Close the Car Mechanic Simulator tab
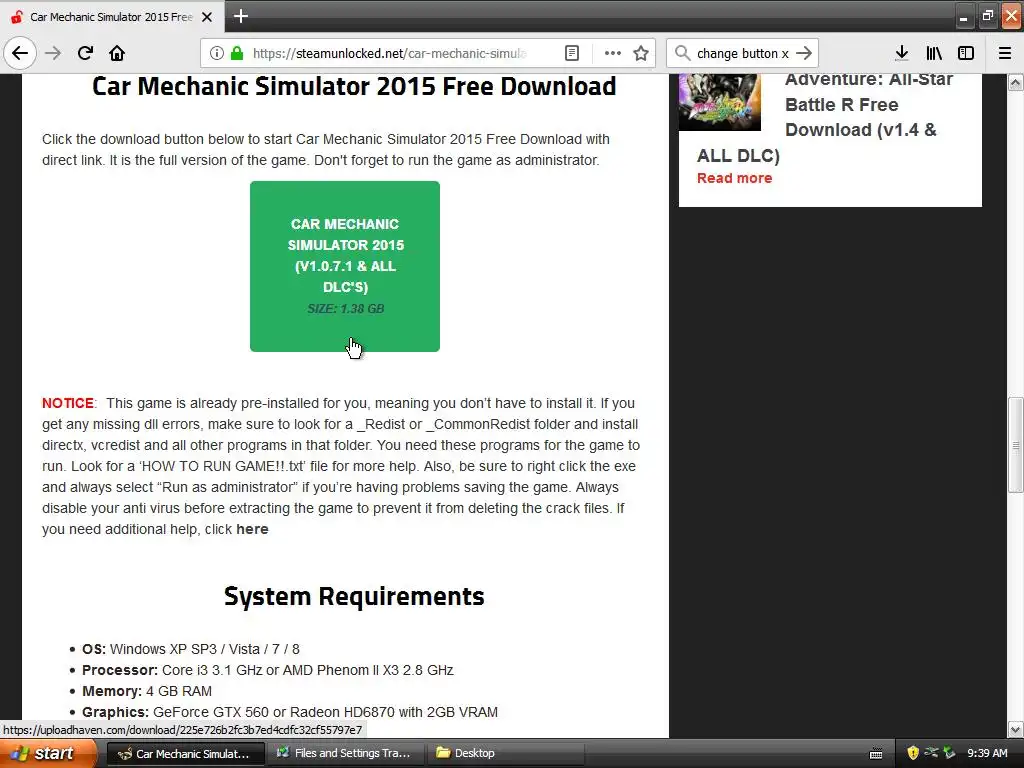The width and height of the screenshot is (1024, 768). pyautogui.click(x=207, y=17)
